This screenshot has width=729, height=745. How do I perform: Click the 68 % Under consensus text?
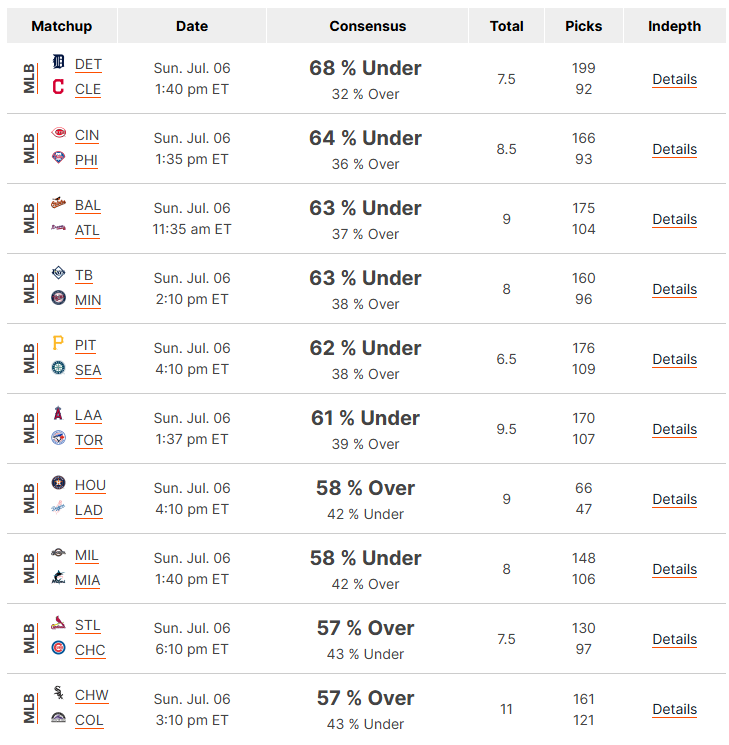365,68
